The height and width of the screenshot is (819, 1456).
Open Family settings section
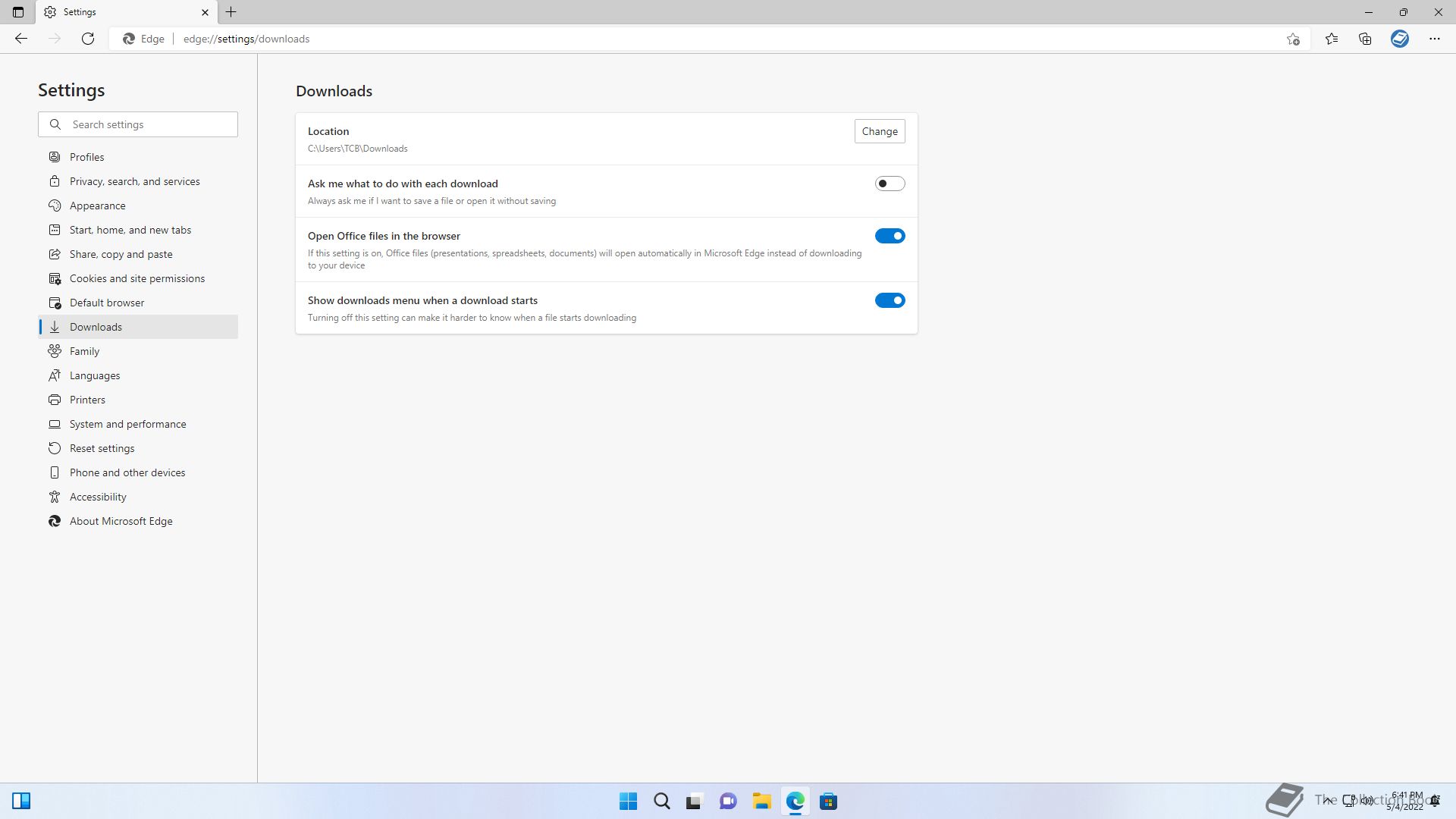click(138, 351)
